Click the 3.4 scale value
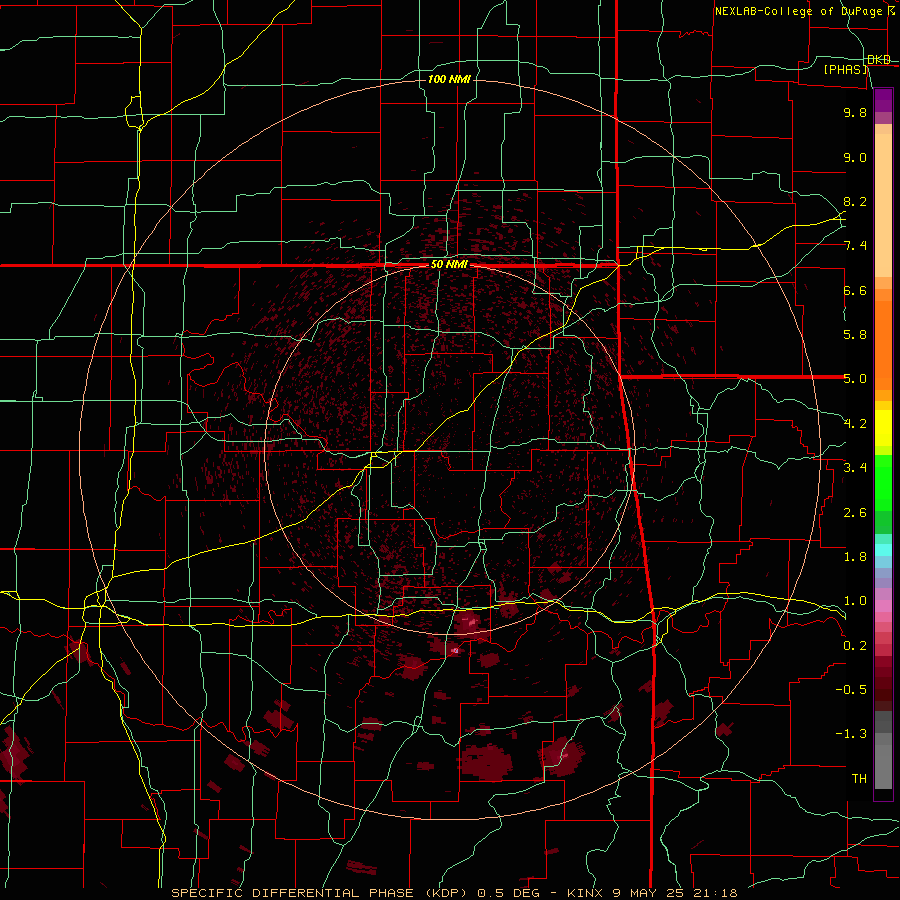900x900 pixels. (855, 468)
